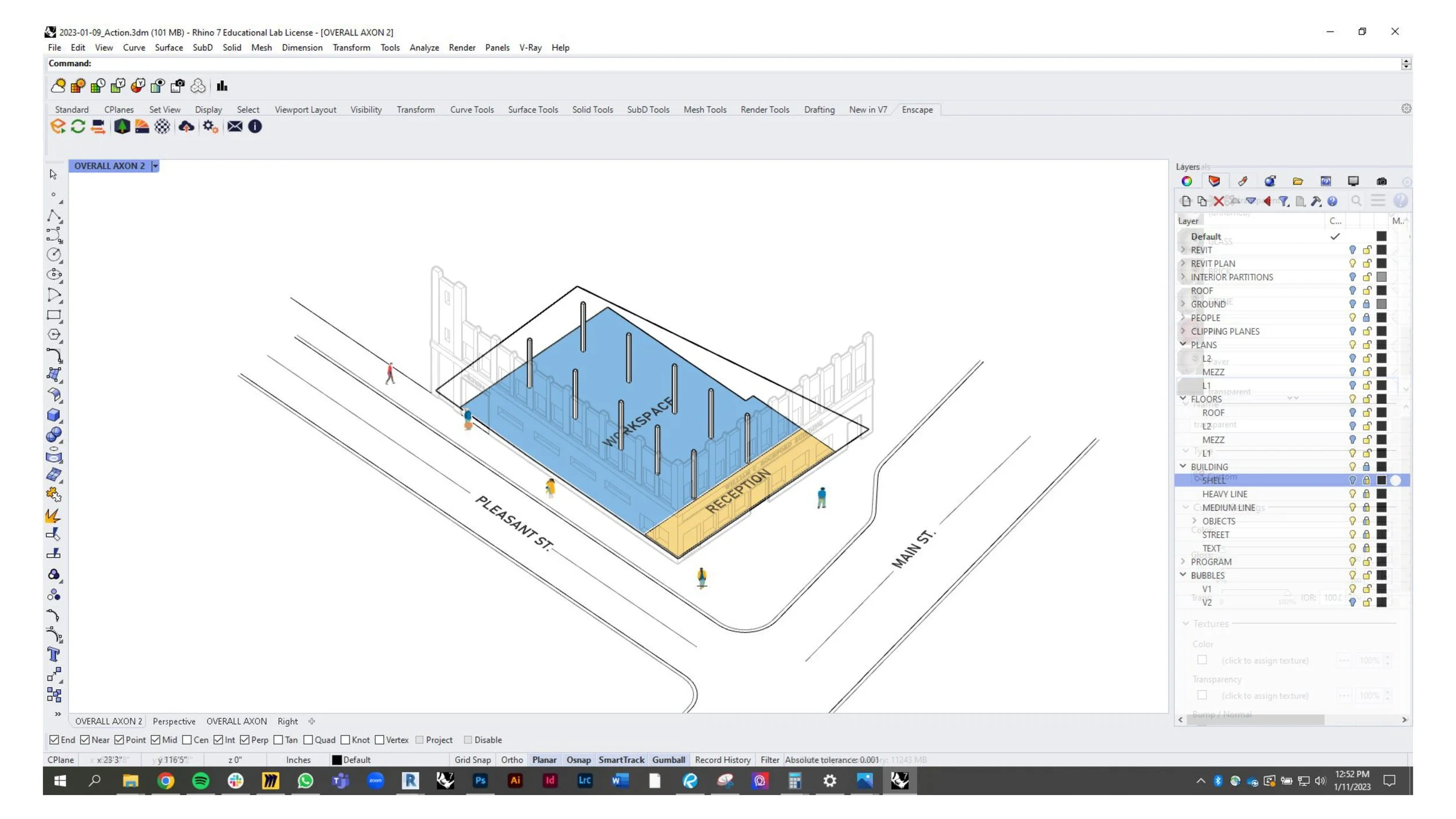Select the Text tool in left toolbar
The width and height of the screenshot is (1456, 819).
[54, 655]
